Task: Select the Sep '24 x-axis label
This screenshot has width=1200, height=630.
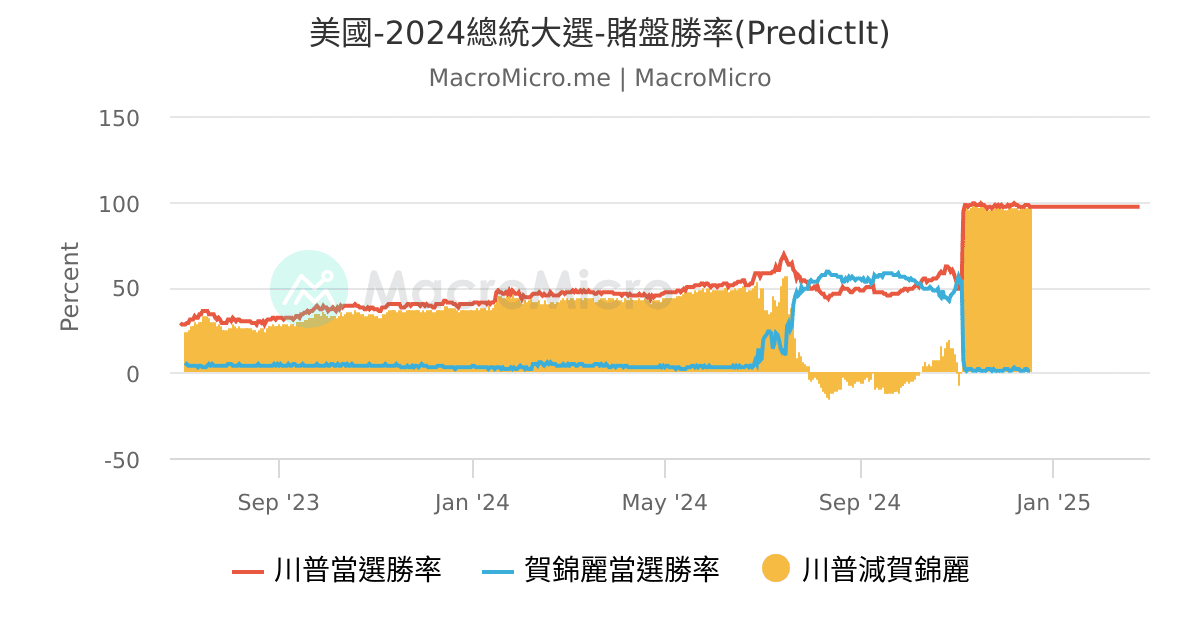Action: point(860,503)
